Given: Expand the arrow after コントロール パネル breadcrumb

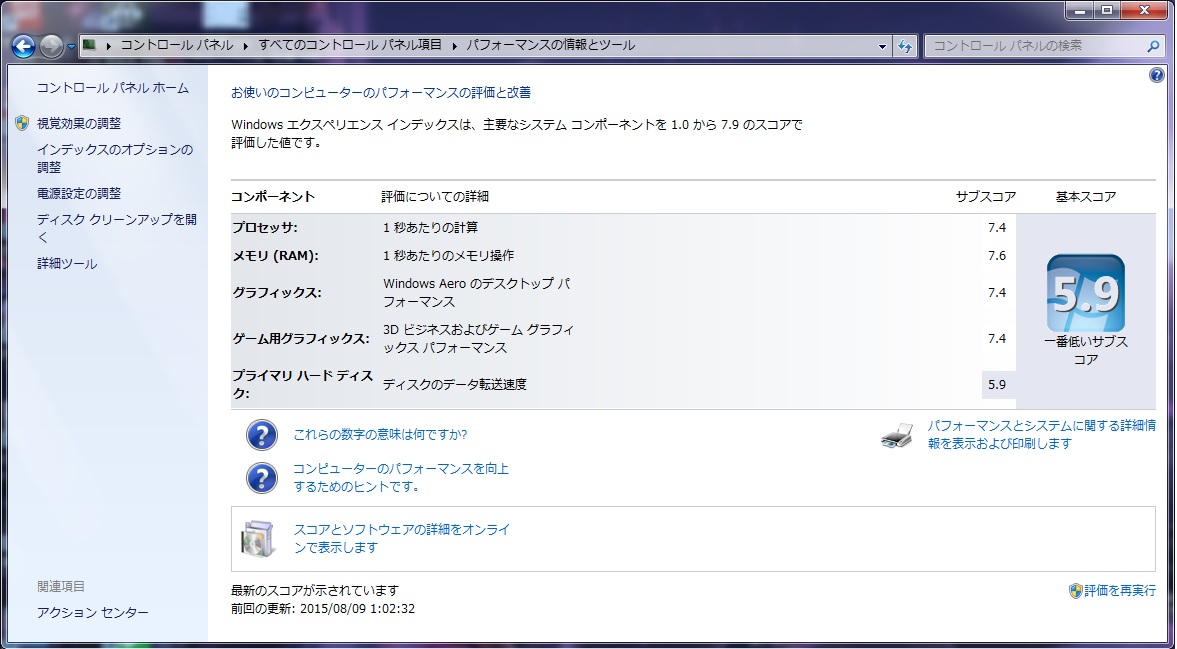Looking at the screenshot, I should click(245, 46).
